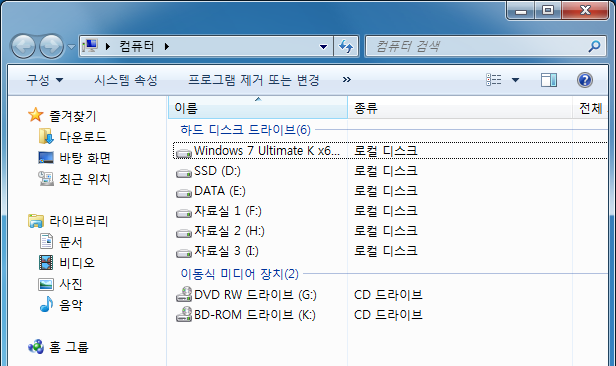Click CD 드라이브 text in the BD-ROM row

388,315
